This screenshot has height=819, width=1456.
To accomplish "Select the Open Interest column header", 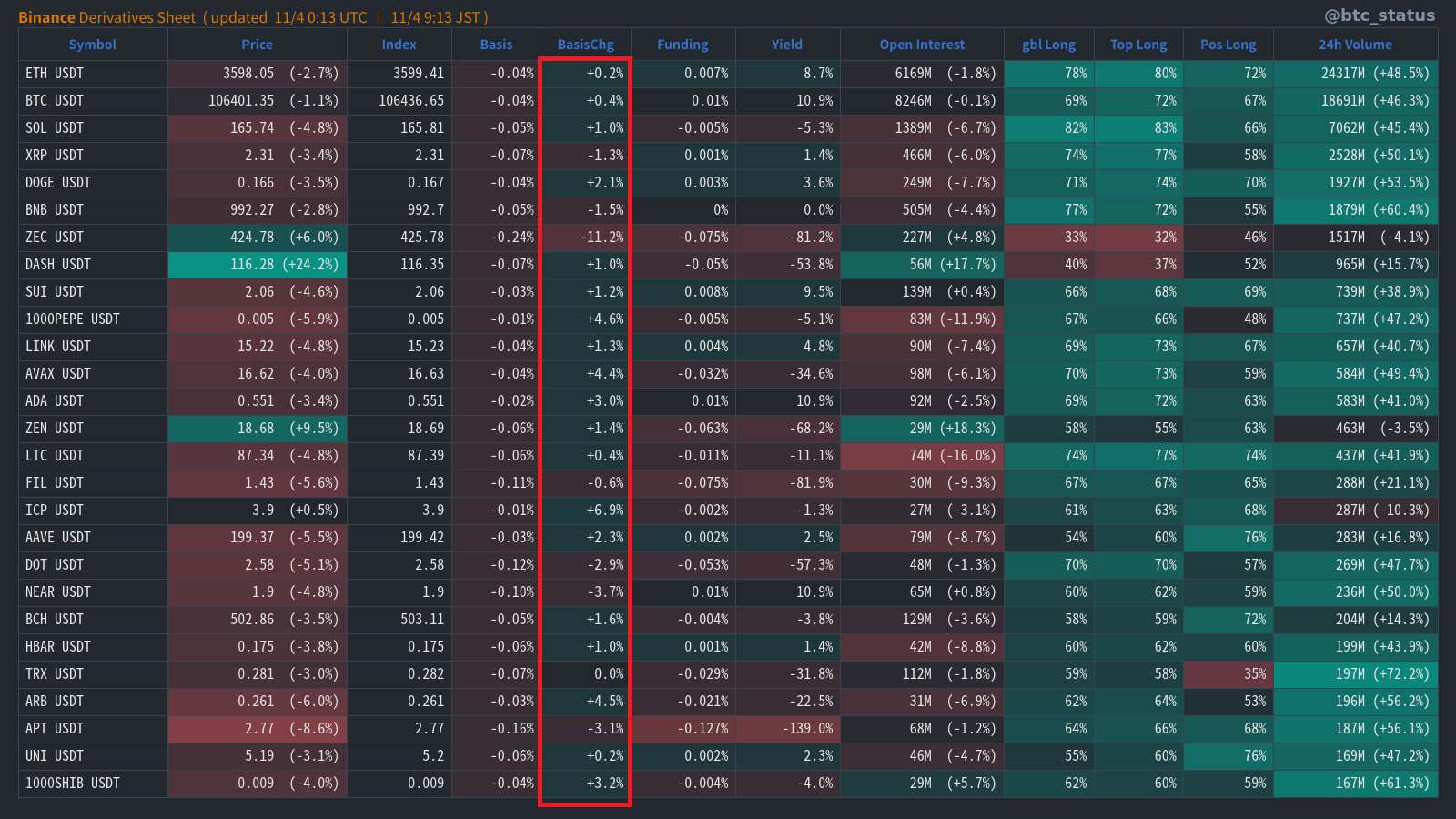I will (x=921, y=45).
